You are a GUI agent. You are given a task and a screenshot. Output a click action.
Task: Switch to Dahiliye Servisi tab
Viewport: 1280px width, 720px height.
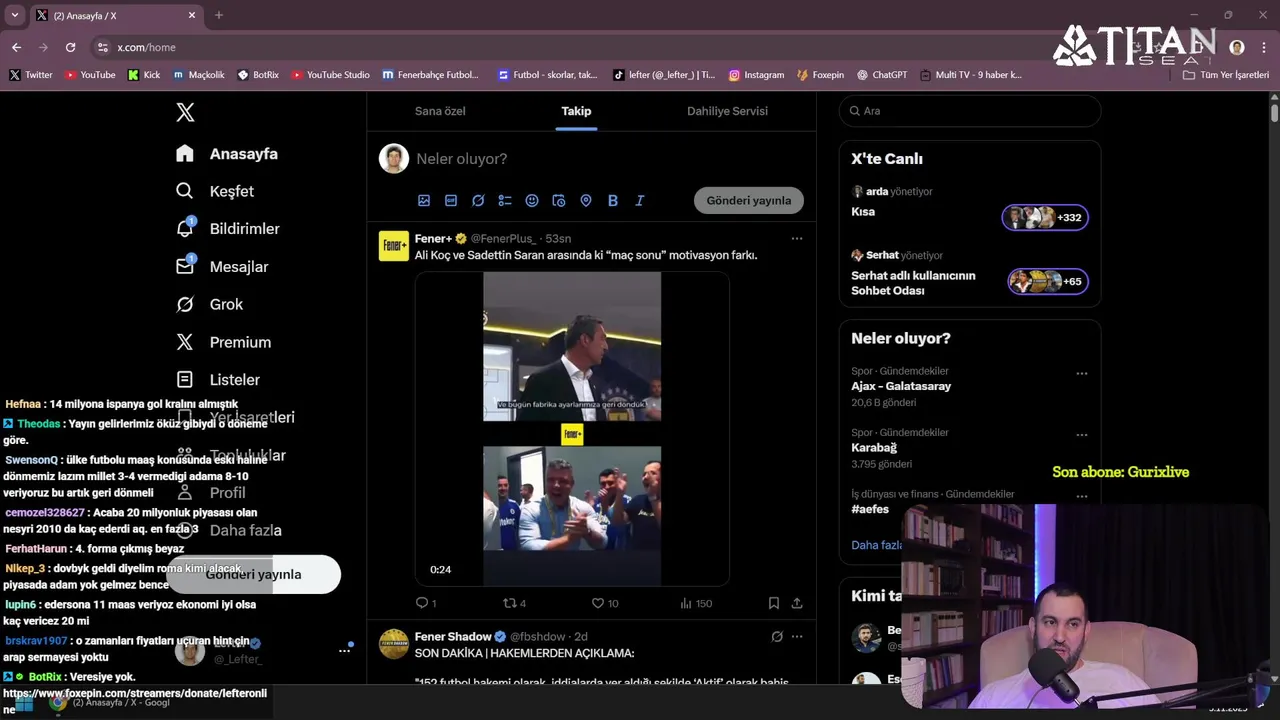point(727,111)
